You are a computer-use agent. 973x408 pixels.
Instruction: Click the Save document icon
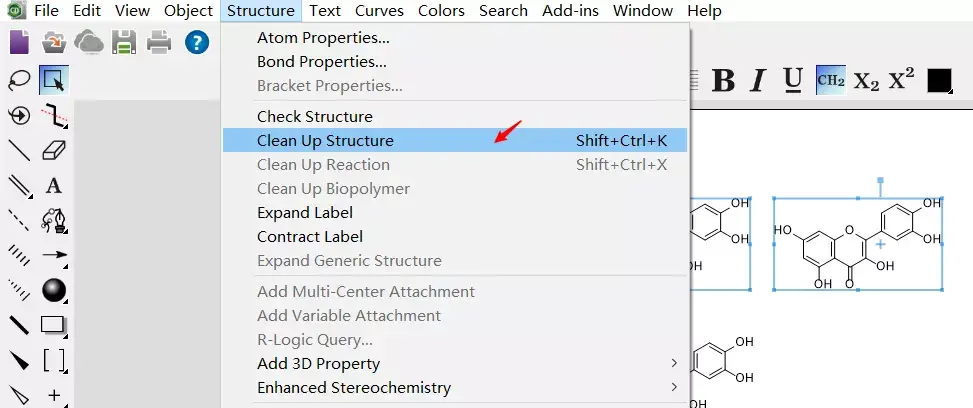point(124,42)
